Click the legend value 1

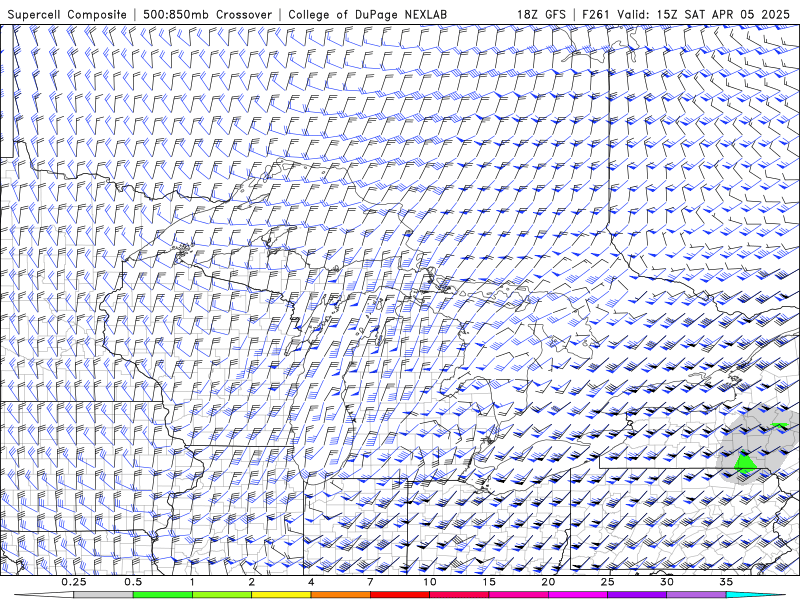tap(192, 582)
